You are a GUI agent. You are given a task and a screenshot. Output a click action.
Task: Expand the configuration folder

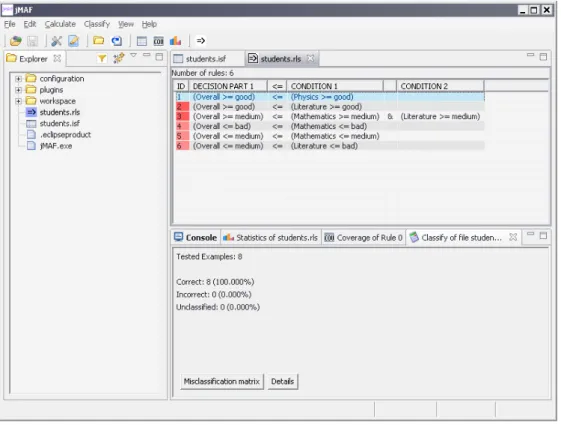[x=18, y=79]
